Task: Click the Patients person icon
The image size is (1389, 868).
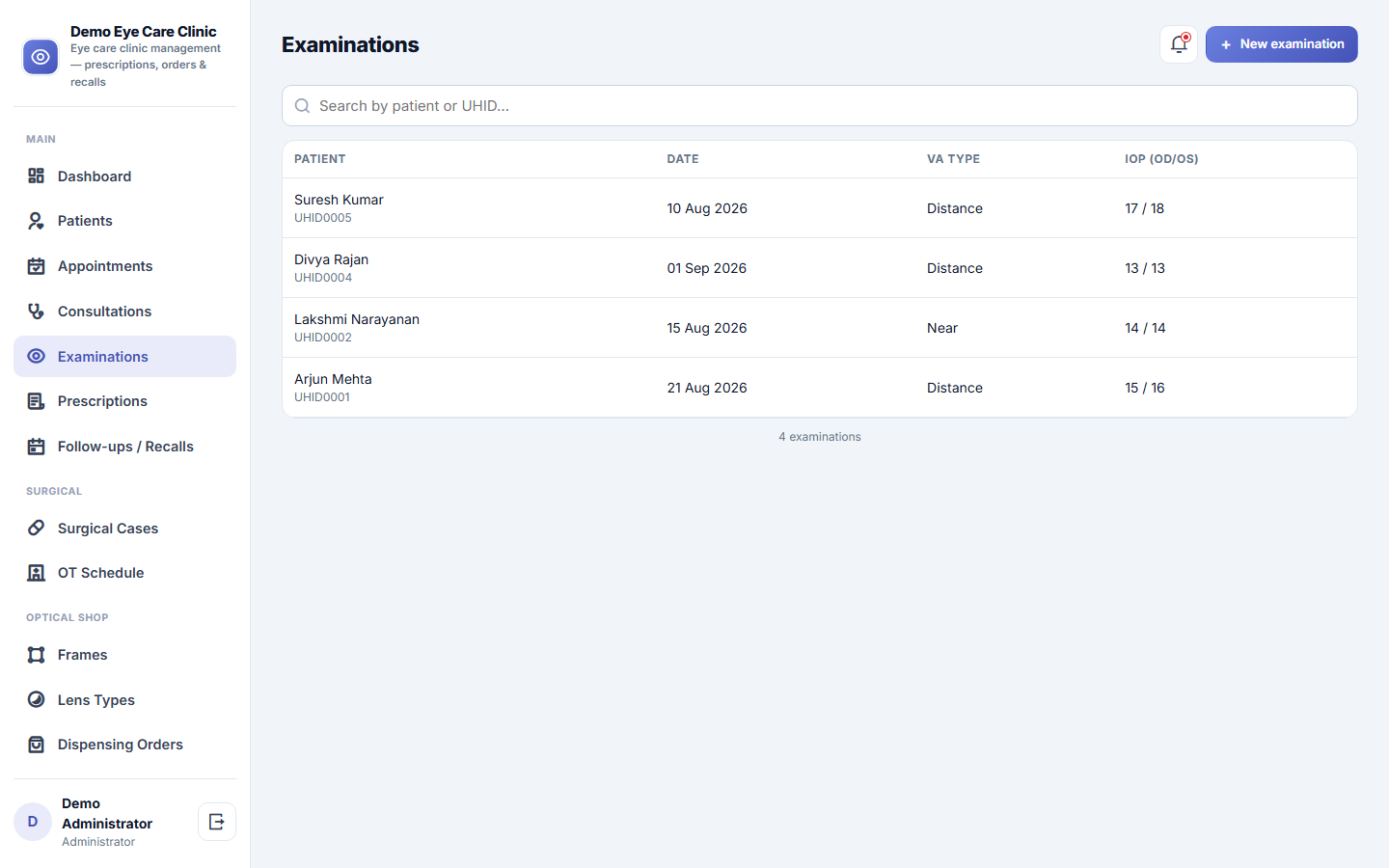Action: (x=37, y=221)
